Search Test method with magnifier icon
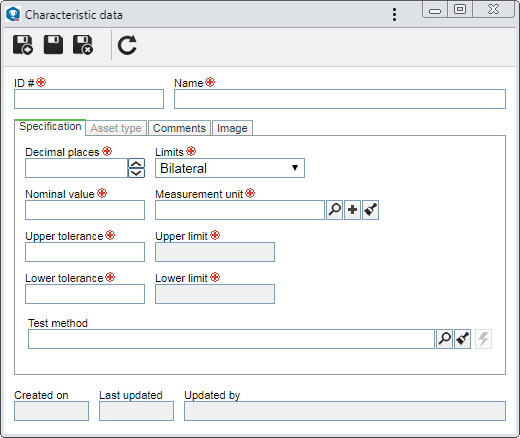The width and height of the screenshot is (520, 438). [x=444, y=339]
